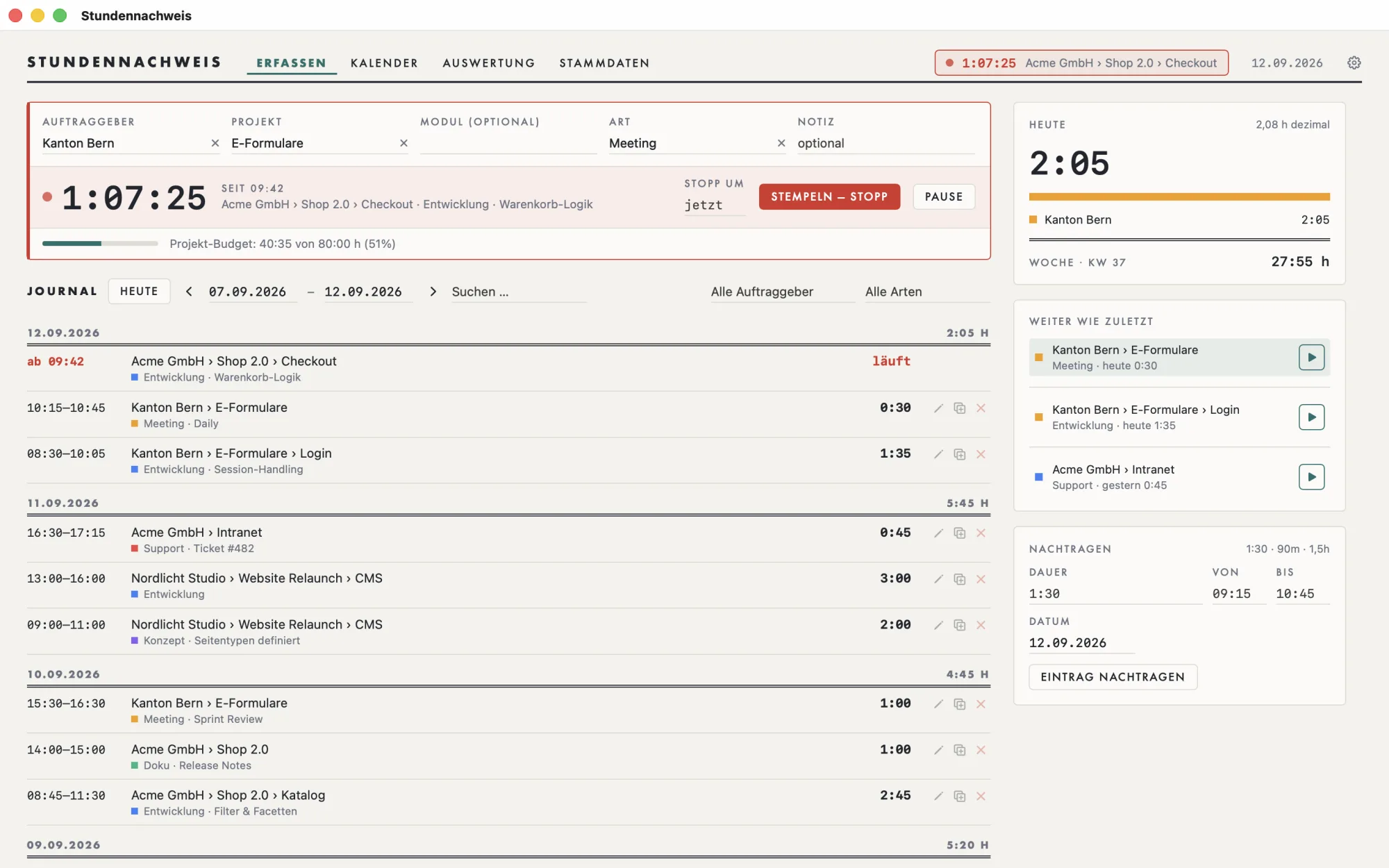This screenshot has height=868, width=1389.
Task: Click the Heute journal button
Action: 139,291
